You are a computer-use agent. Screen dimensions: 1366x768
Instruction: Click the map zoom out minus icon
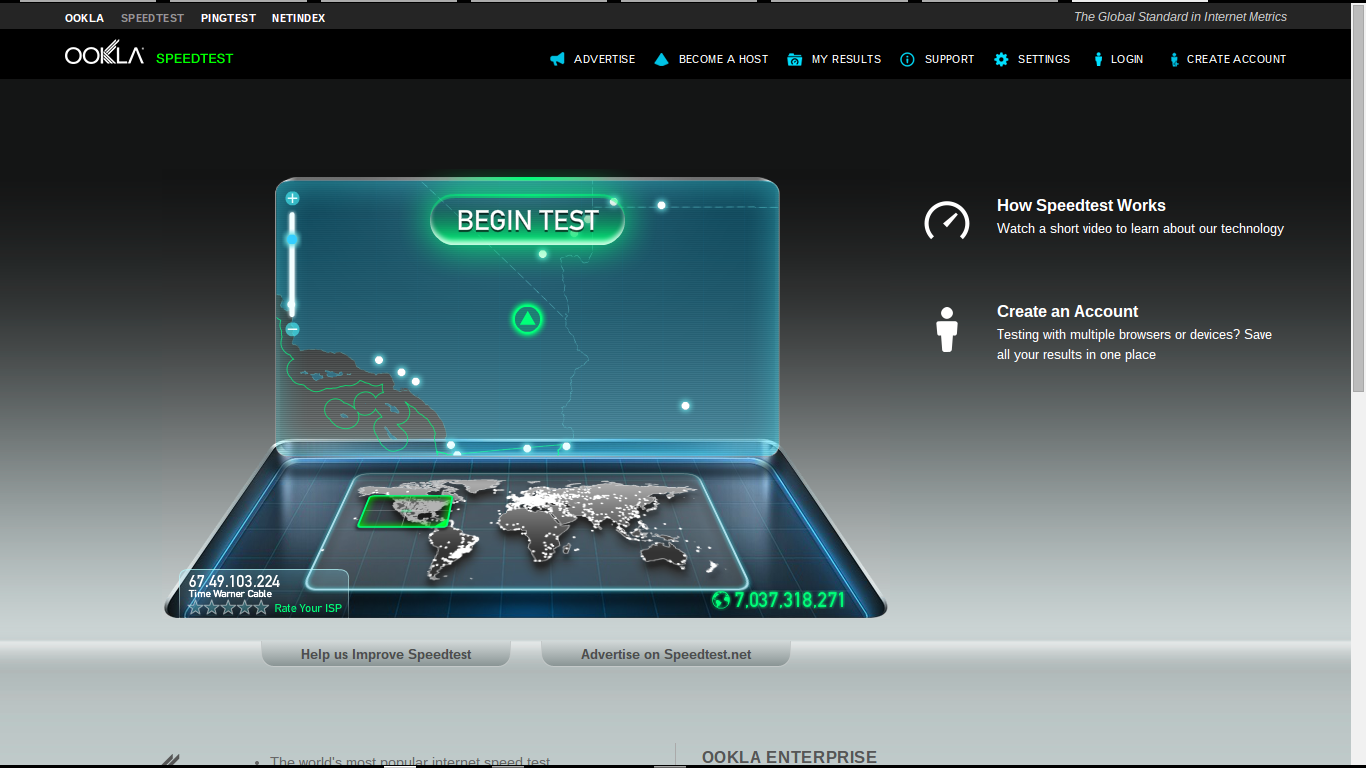[292, 329]
